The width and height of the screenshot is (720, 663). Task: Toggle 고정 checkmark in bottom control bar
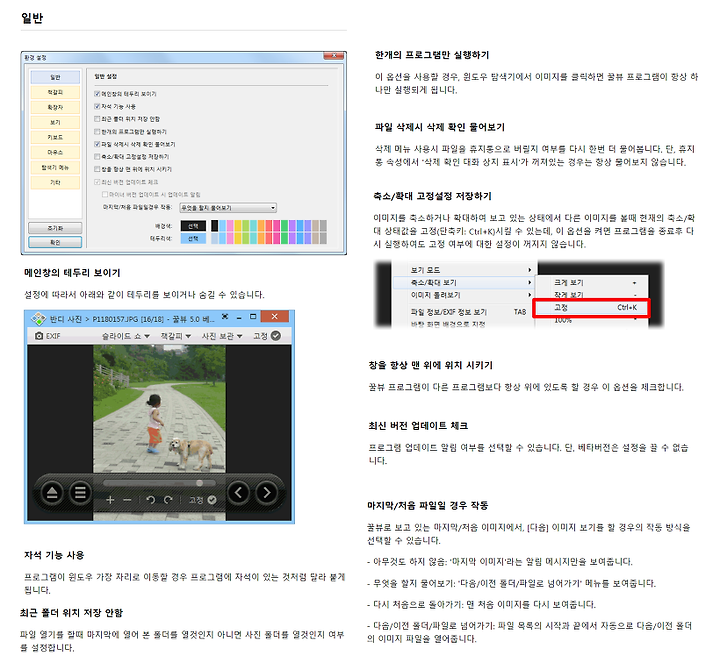(212, 500)
